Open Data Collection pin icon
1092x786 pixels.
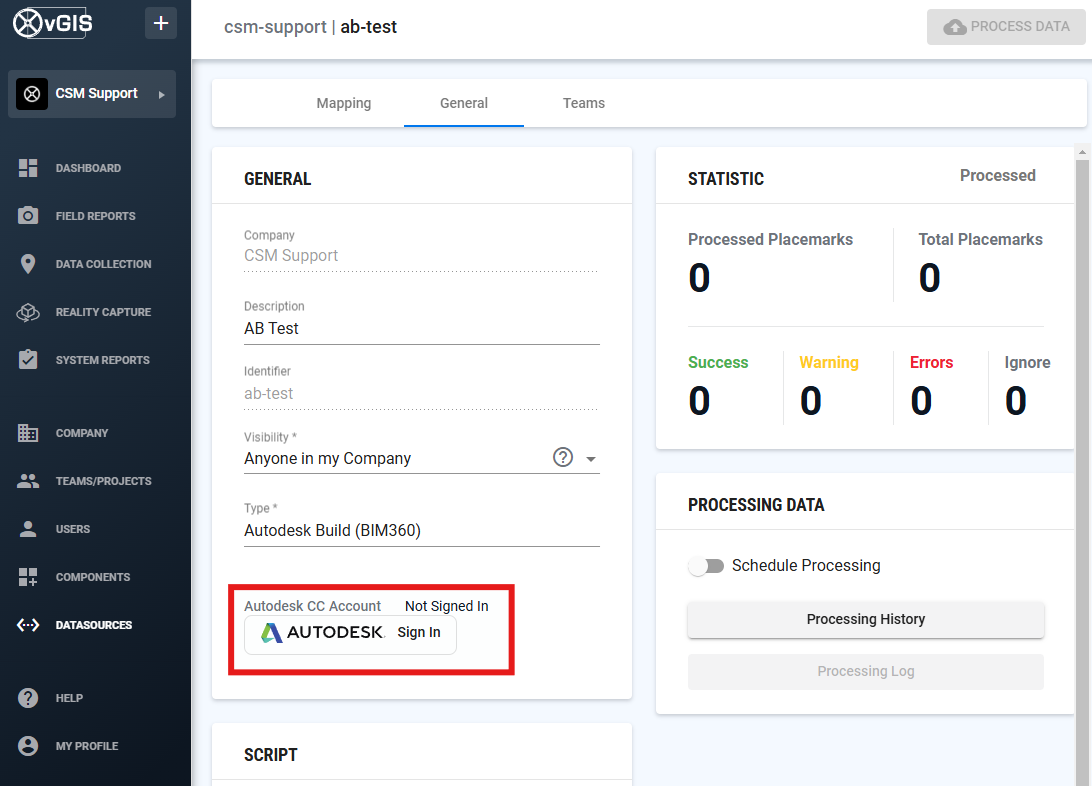[28, 264]
